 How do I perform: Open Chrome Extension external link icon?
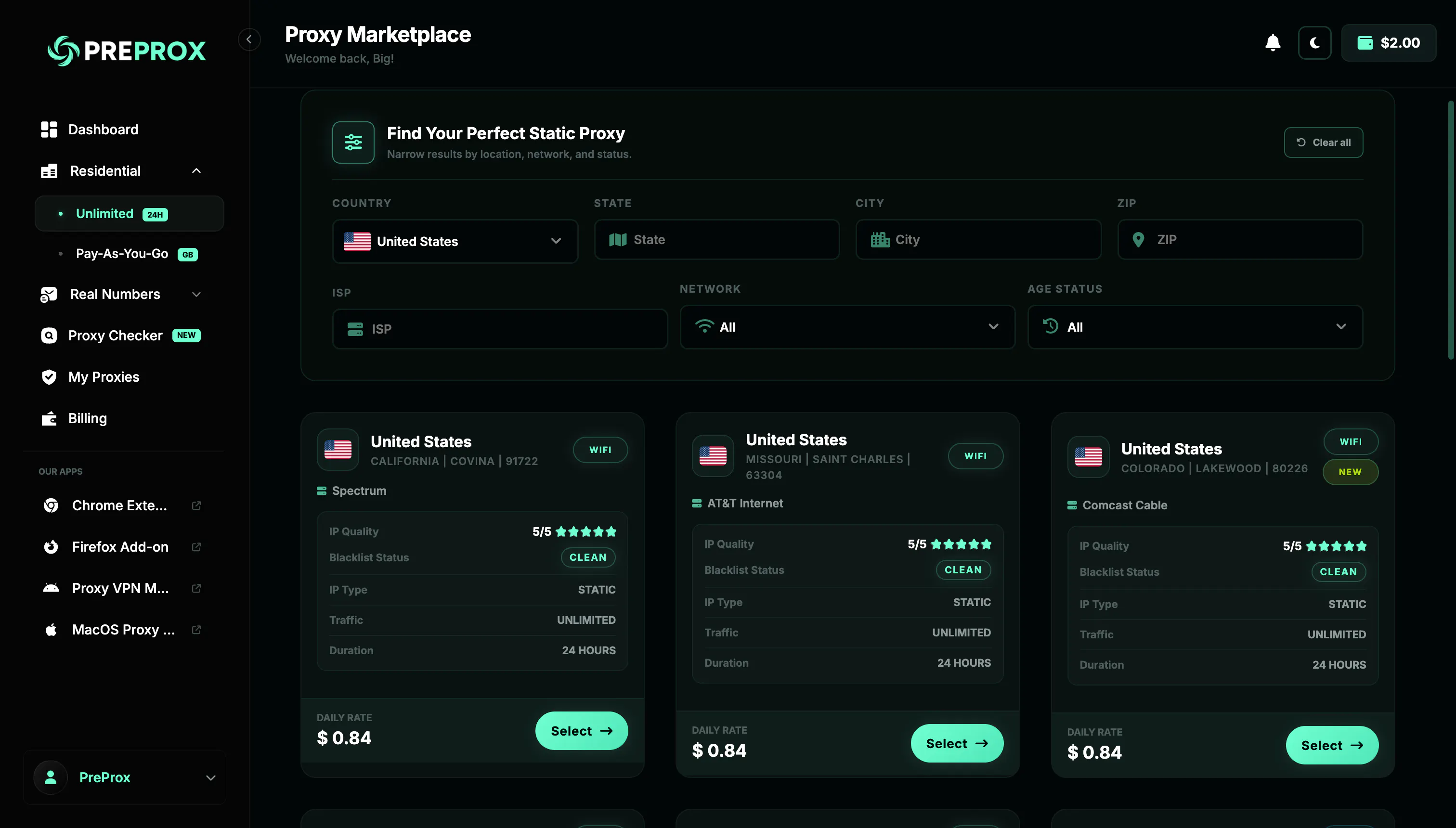[196, 505]
